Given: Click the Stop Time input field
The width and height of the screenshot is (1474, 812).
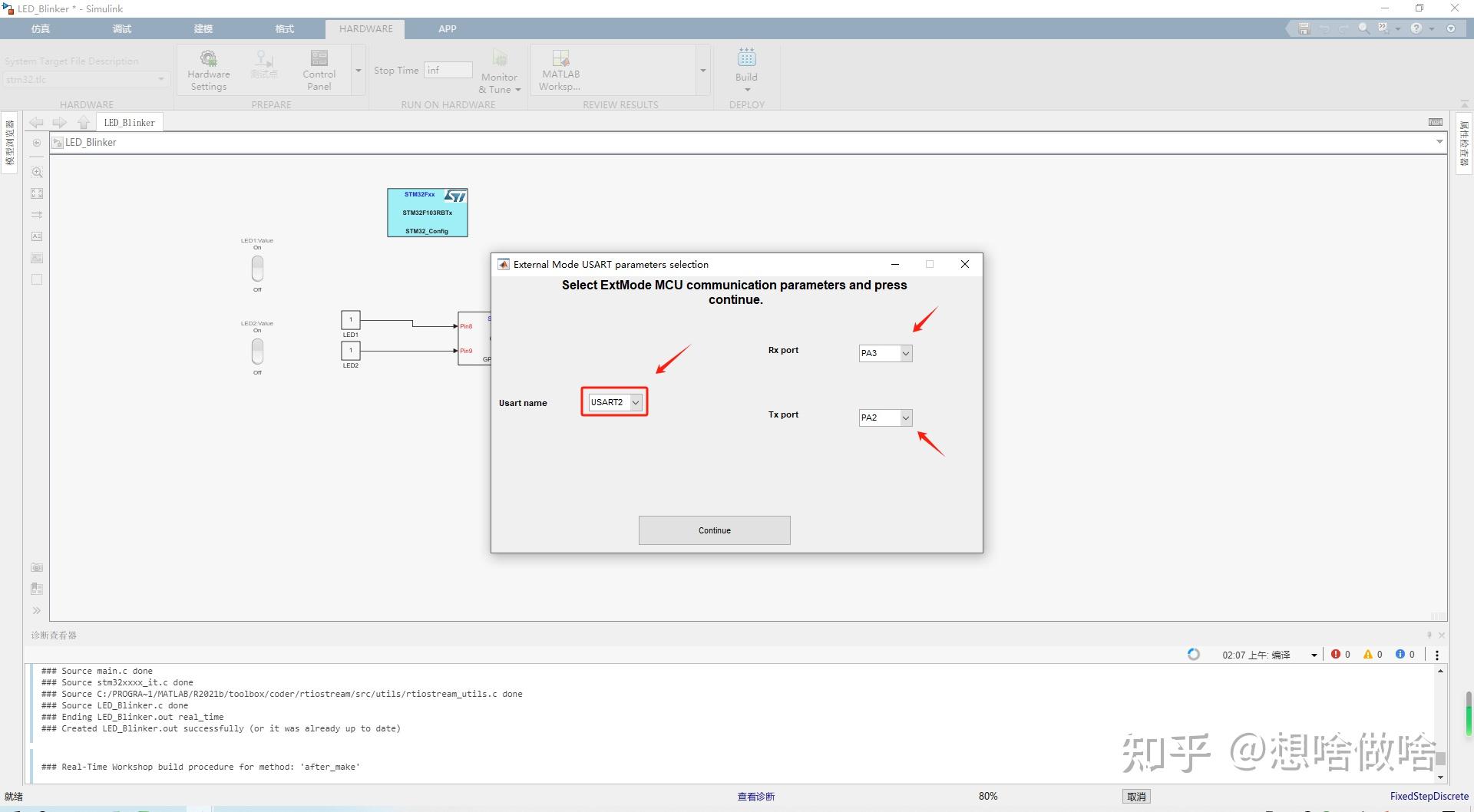Looking at the screenshot, I should pyautogui.click(x=448, y=69).
